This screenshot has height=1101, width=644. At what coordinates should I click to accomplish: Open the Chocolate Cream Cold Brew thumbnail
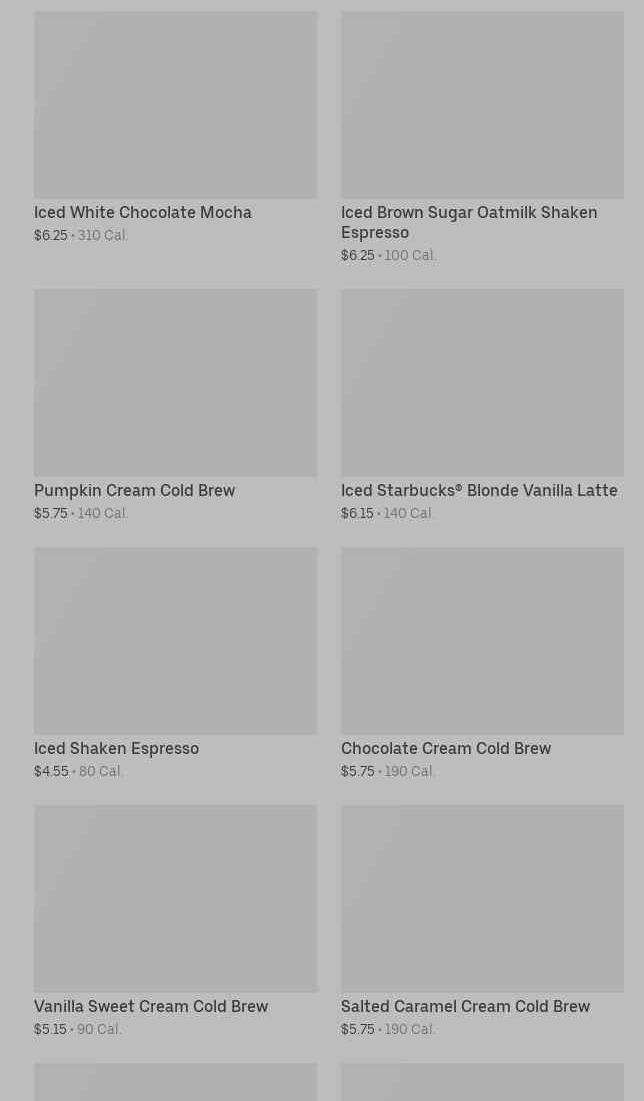[482, 641]
